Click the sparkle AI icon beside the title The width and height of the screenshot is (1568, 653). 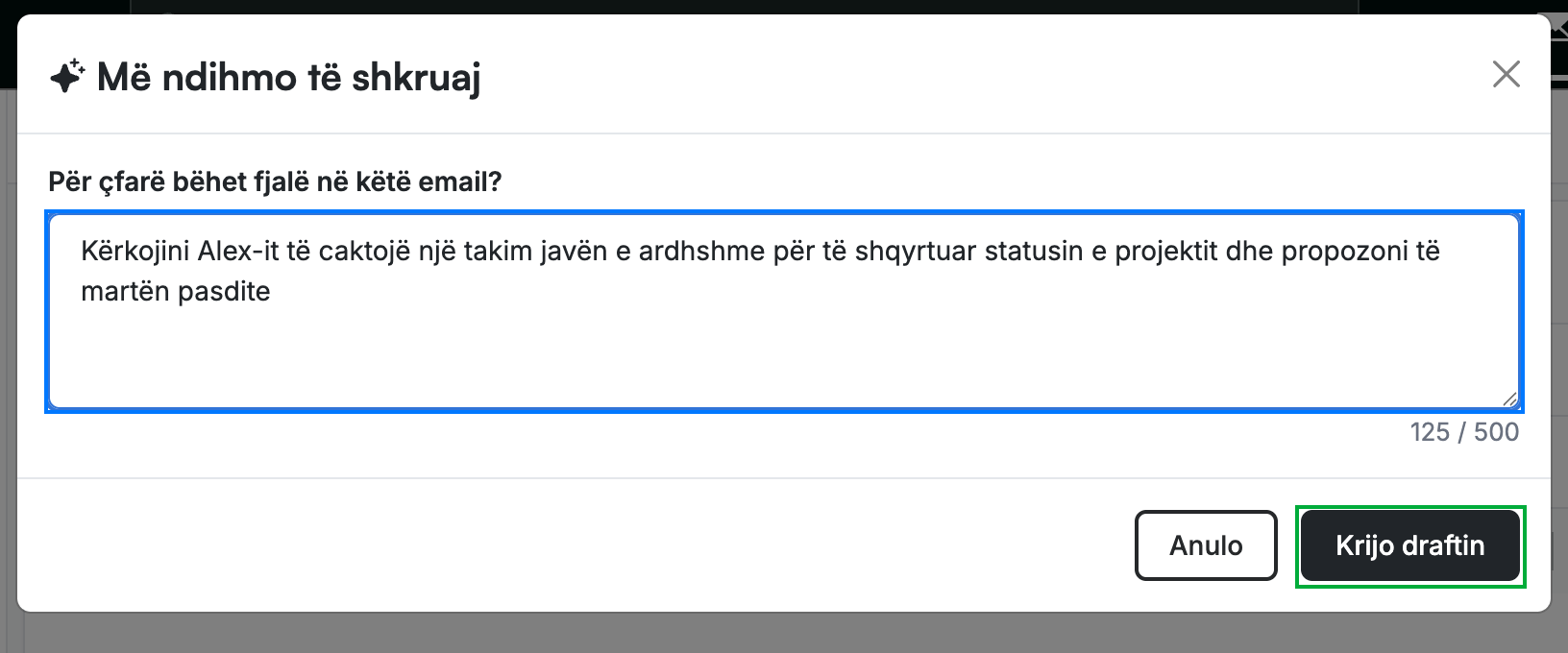[67, 77]
